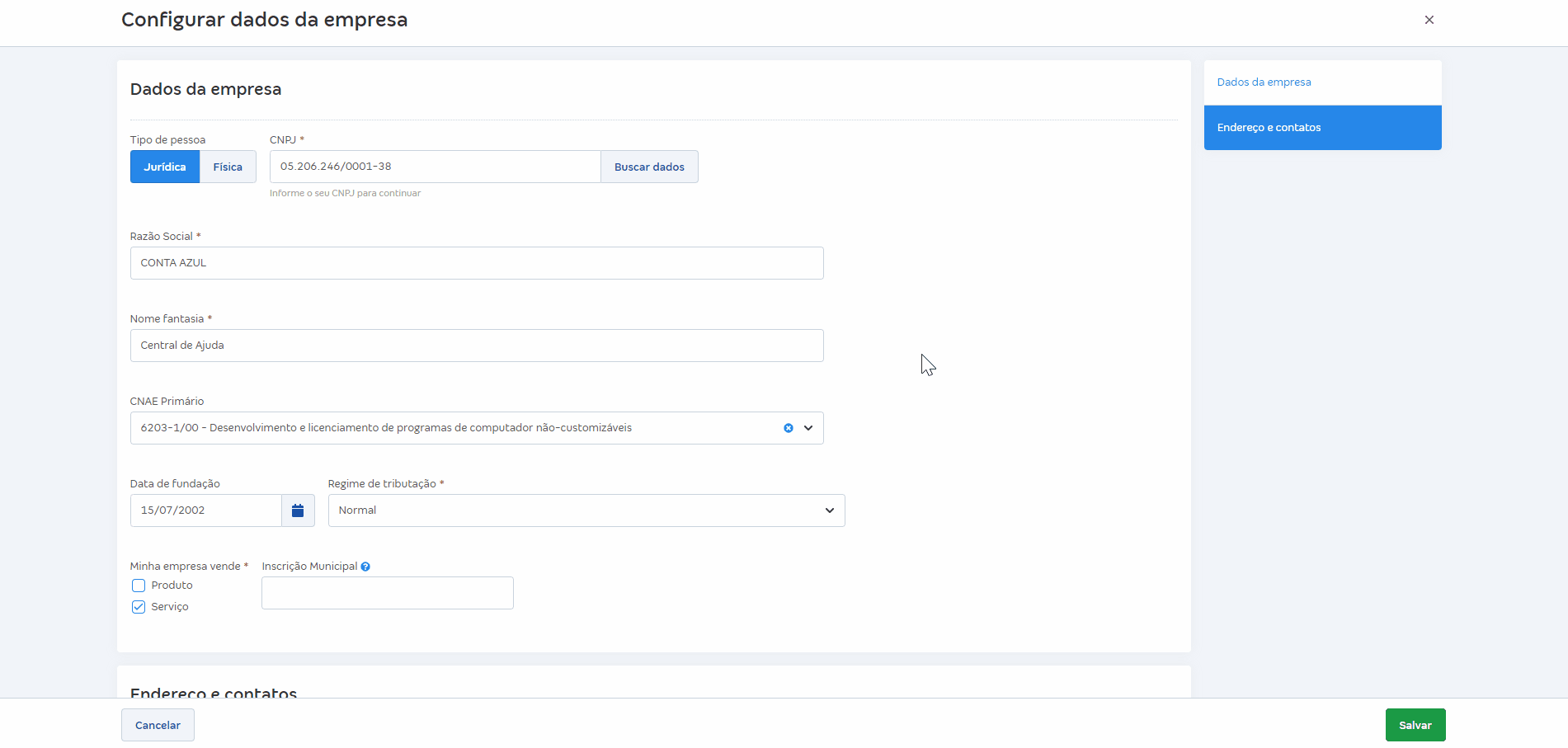
Task: Uncheck the Serviço checkbox
Action: pos(139,607)
